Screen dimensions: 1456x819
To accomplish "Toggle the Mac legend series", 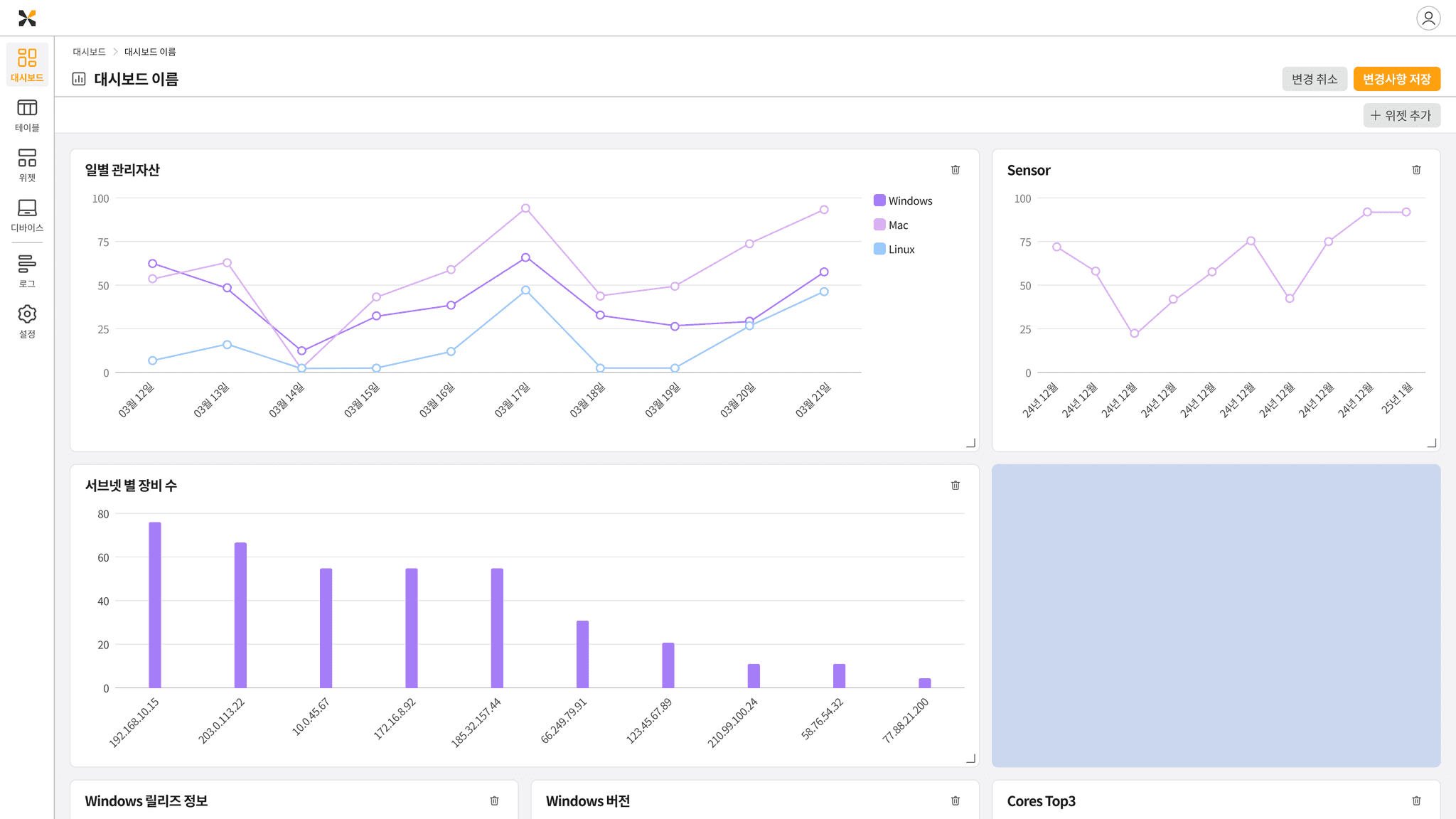I will 891,225.
